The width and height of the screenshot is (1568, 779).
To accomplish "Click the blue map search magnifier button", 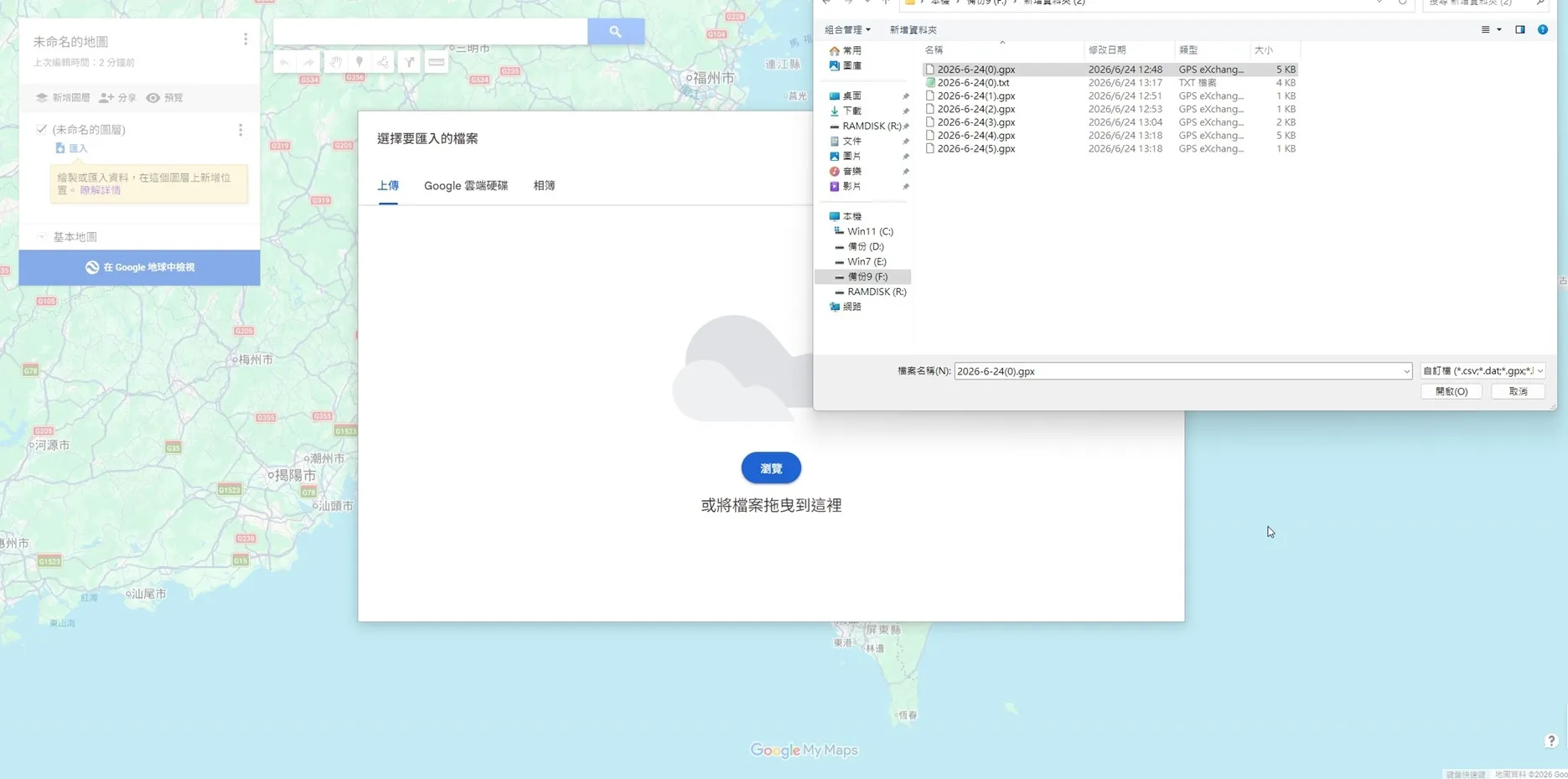I will pyautogui.click(x=615, y=31).
